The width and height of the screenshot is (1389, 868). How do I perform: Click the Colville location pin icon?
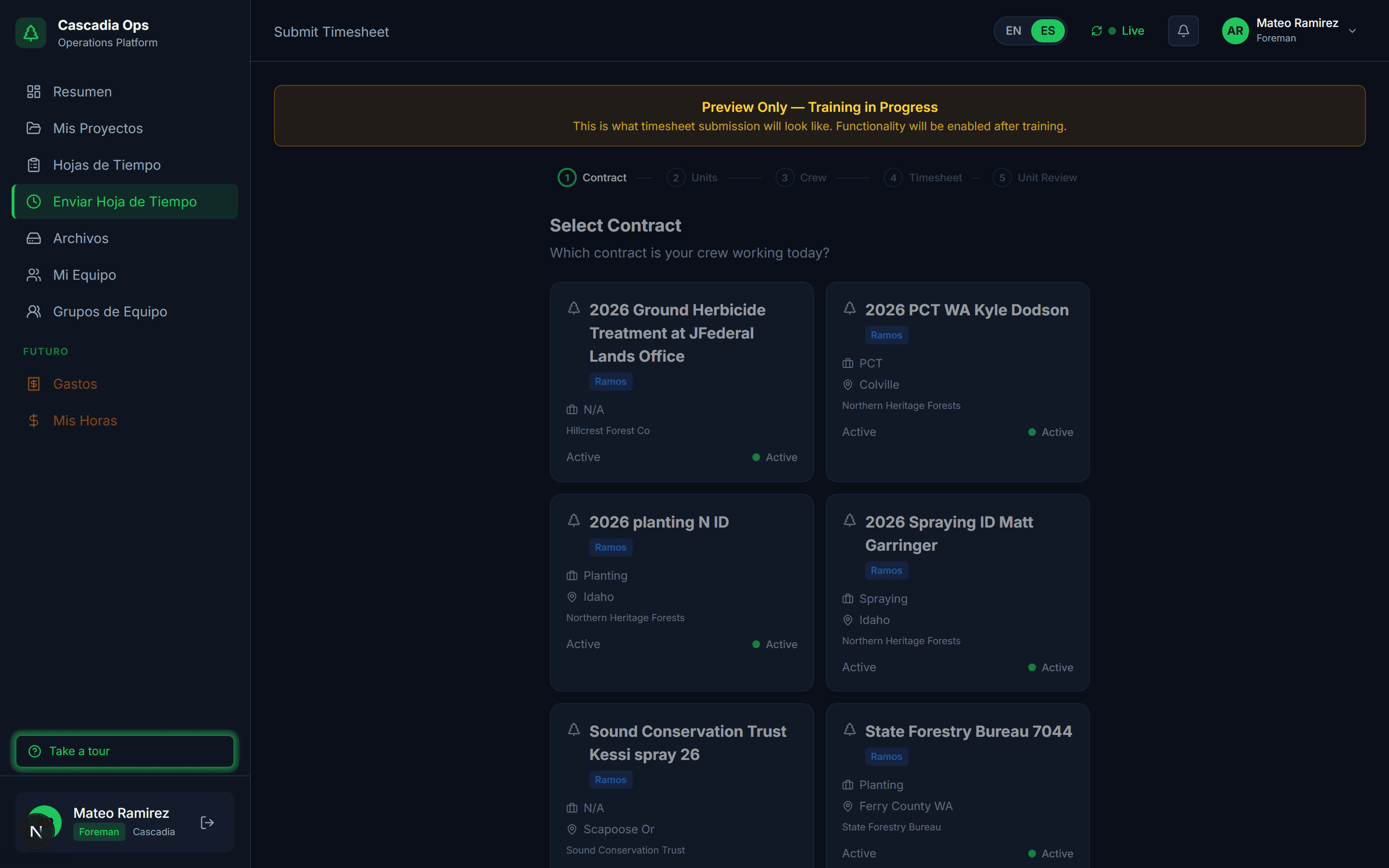848,385
